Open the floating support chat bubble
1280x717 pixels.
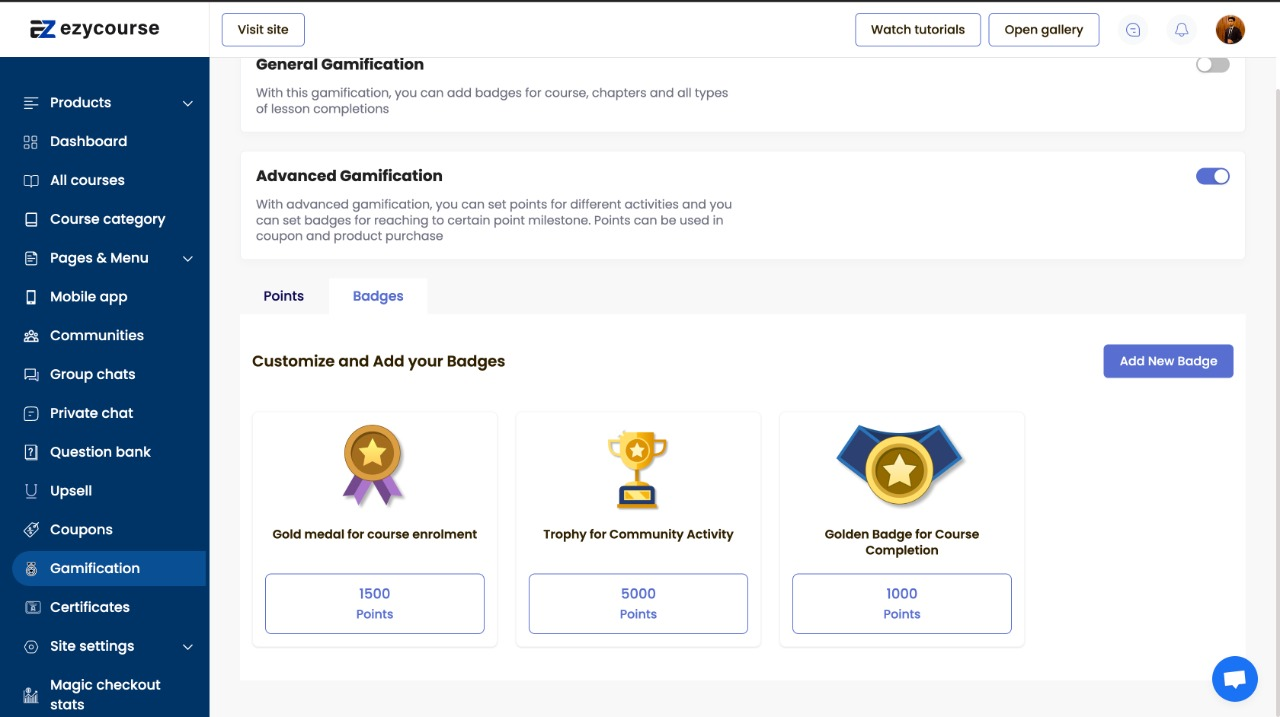pyautogui.click(x=1234, y=680)
